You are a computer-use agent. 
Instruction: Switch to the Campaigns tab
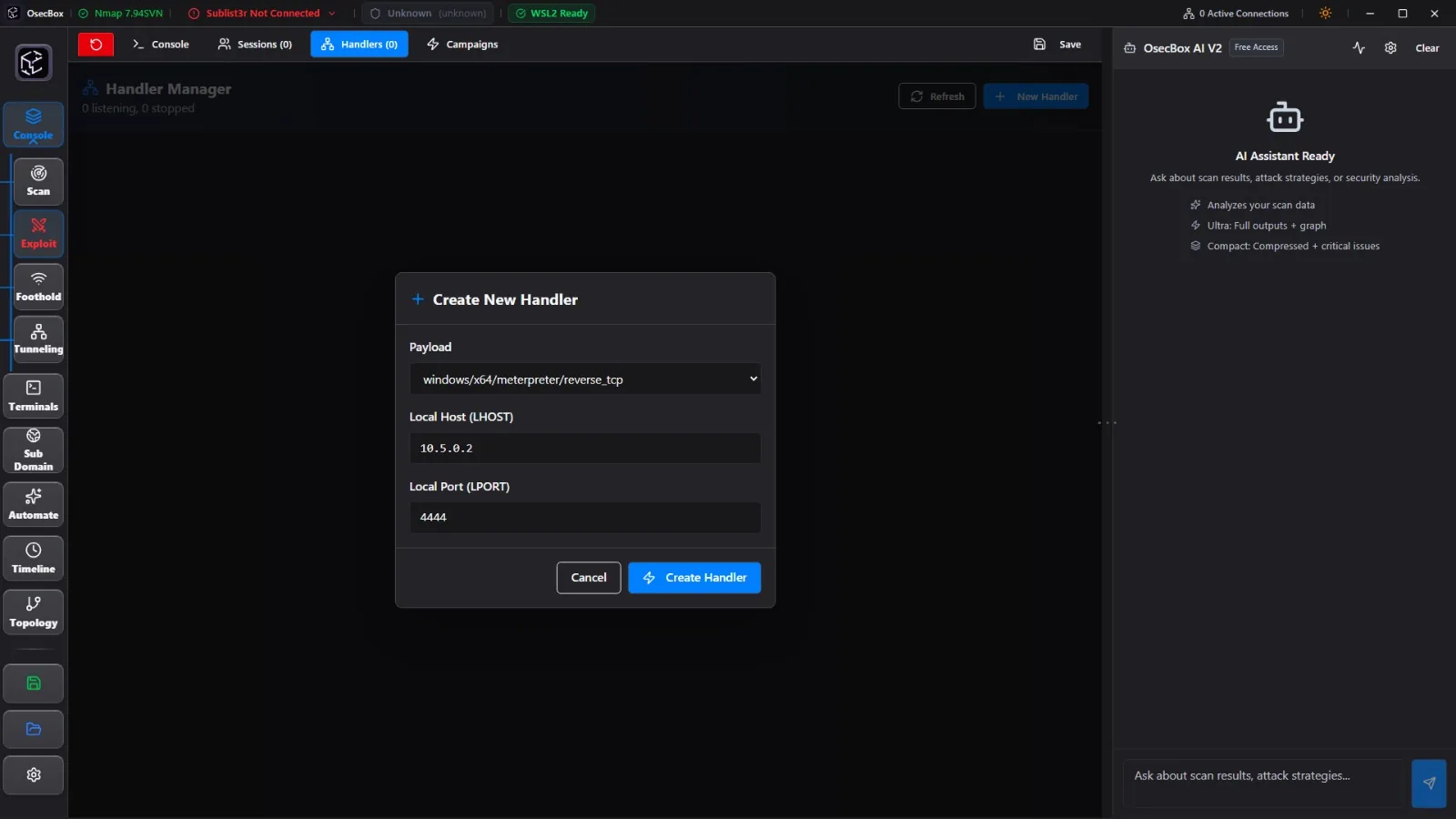pos(462,44)
